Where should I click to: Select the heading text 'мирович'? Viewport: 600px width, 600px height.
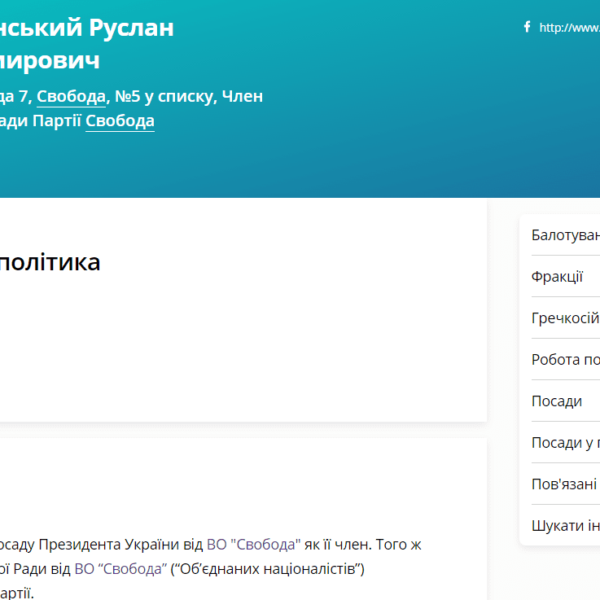click(50, 60)
